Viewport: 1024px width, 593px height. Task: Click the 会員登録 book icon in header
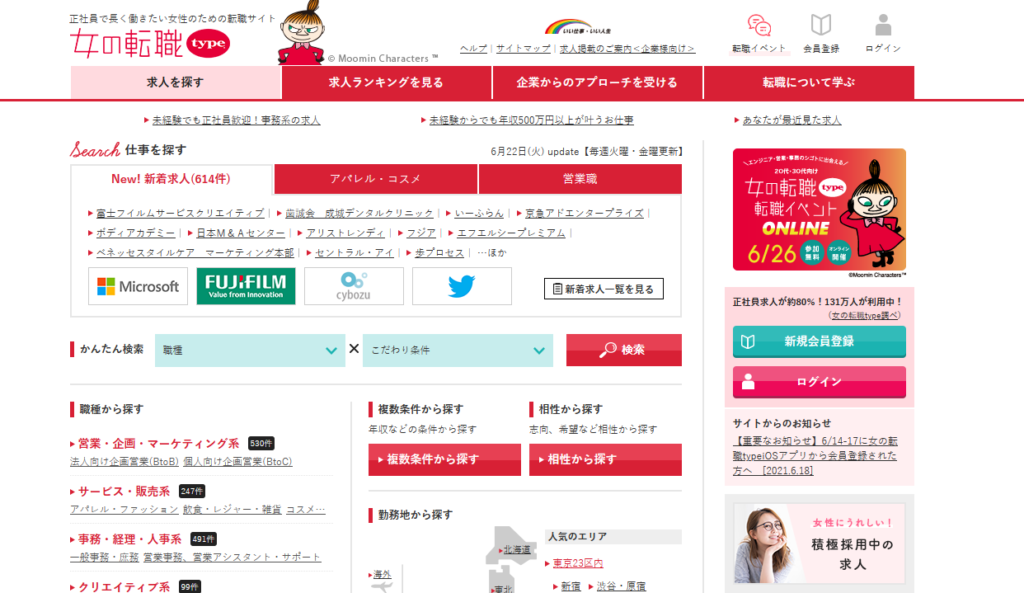[x=821, y=27]
